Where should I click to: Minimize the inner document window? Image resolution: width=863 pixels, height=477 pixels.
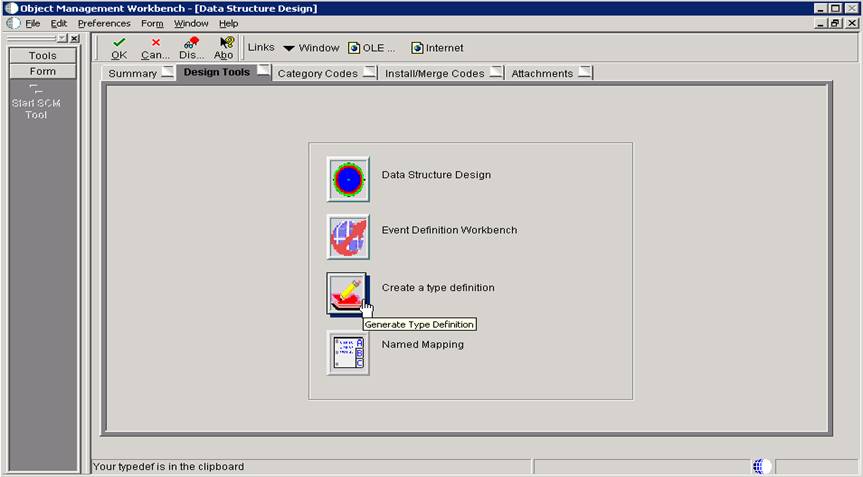822,23
